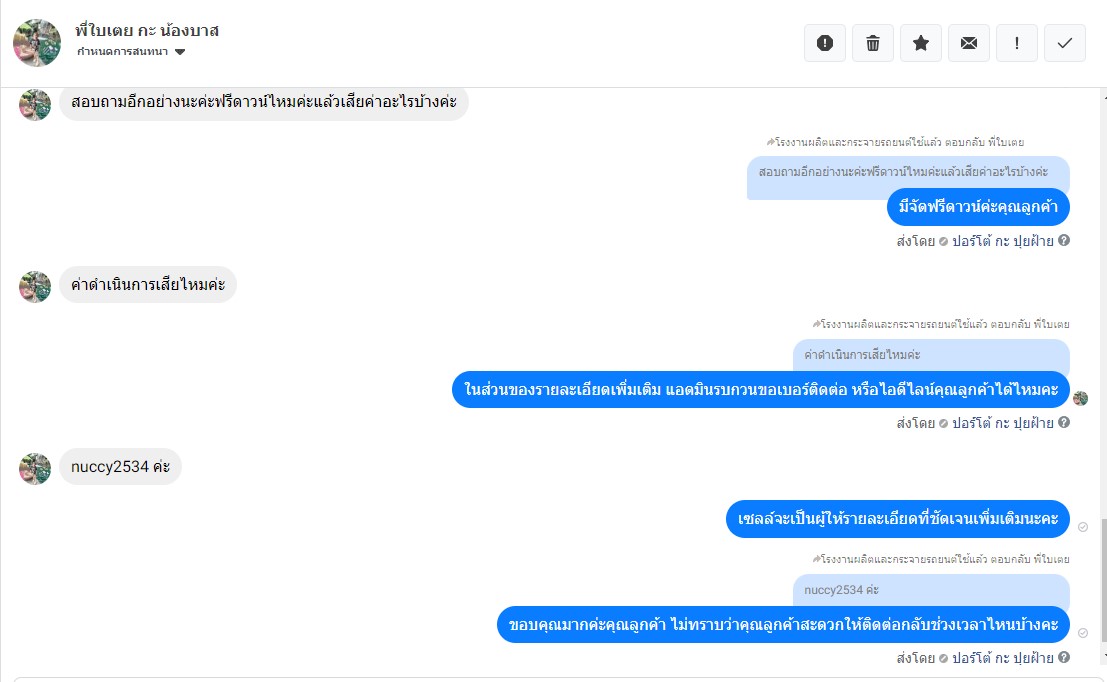Select the nuccy2534 customer message bubble
Image resolution: width=1107 pixels, height=682 pixels.
pos(120,467)
